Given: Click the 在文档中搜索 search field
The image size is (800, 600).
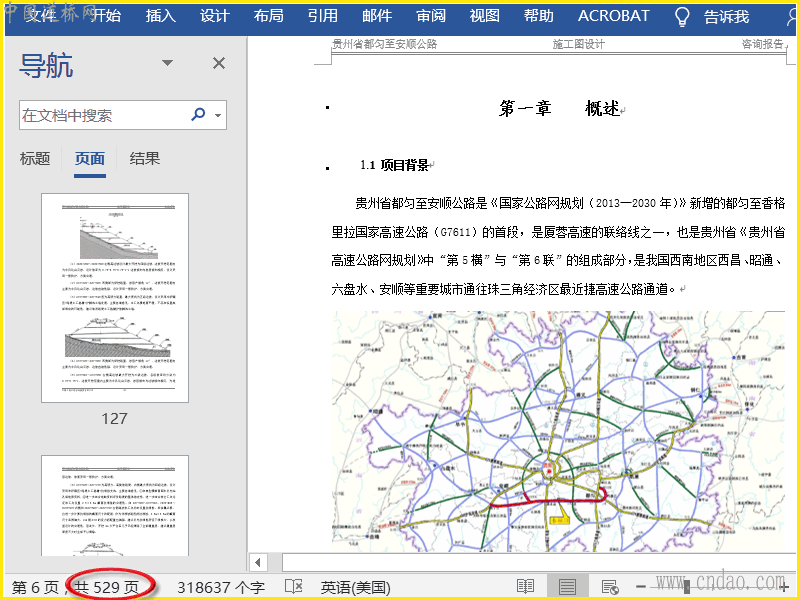Looking at the screenshot, I should point(104,115).
